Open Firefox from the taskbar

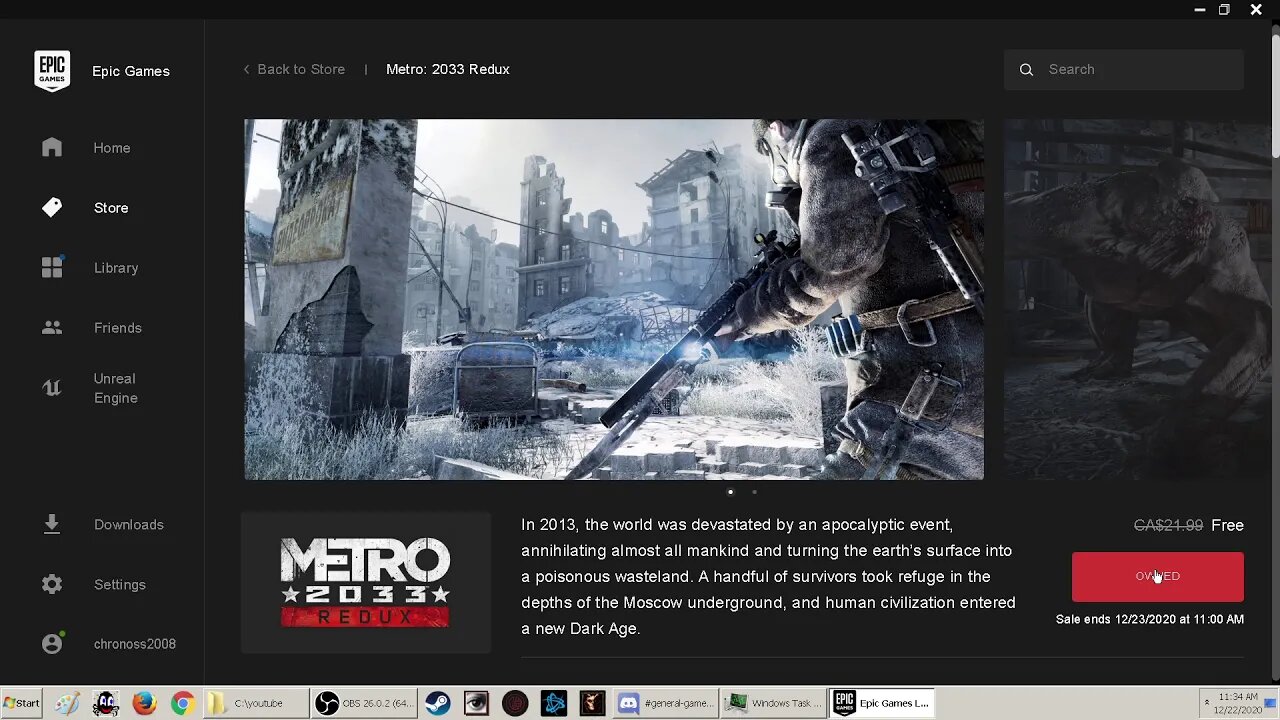[144, 703]
